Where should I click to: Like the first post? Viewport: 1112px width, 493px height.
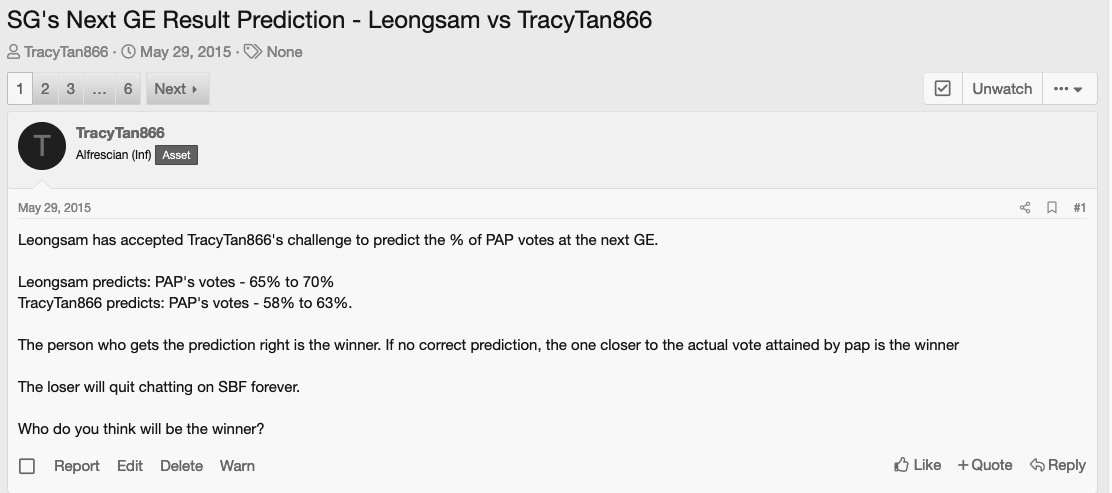(918, 465)
